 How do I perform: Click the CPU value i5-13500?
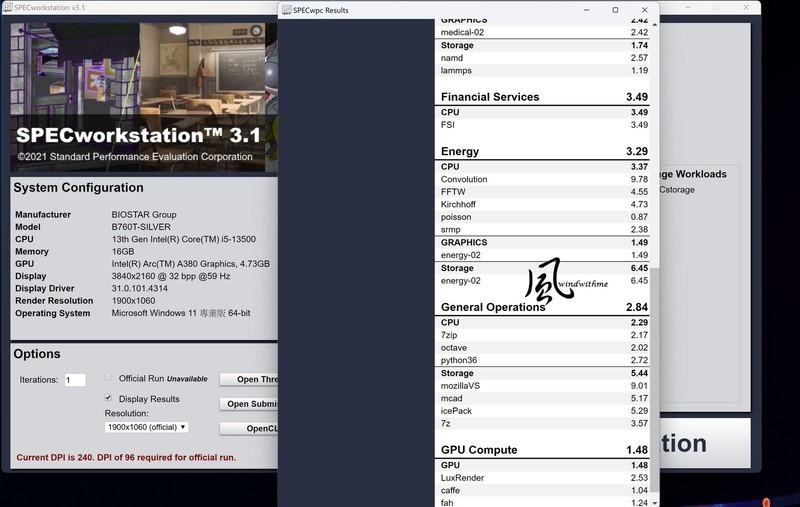click(184, 239)
